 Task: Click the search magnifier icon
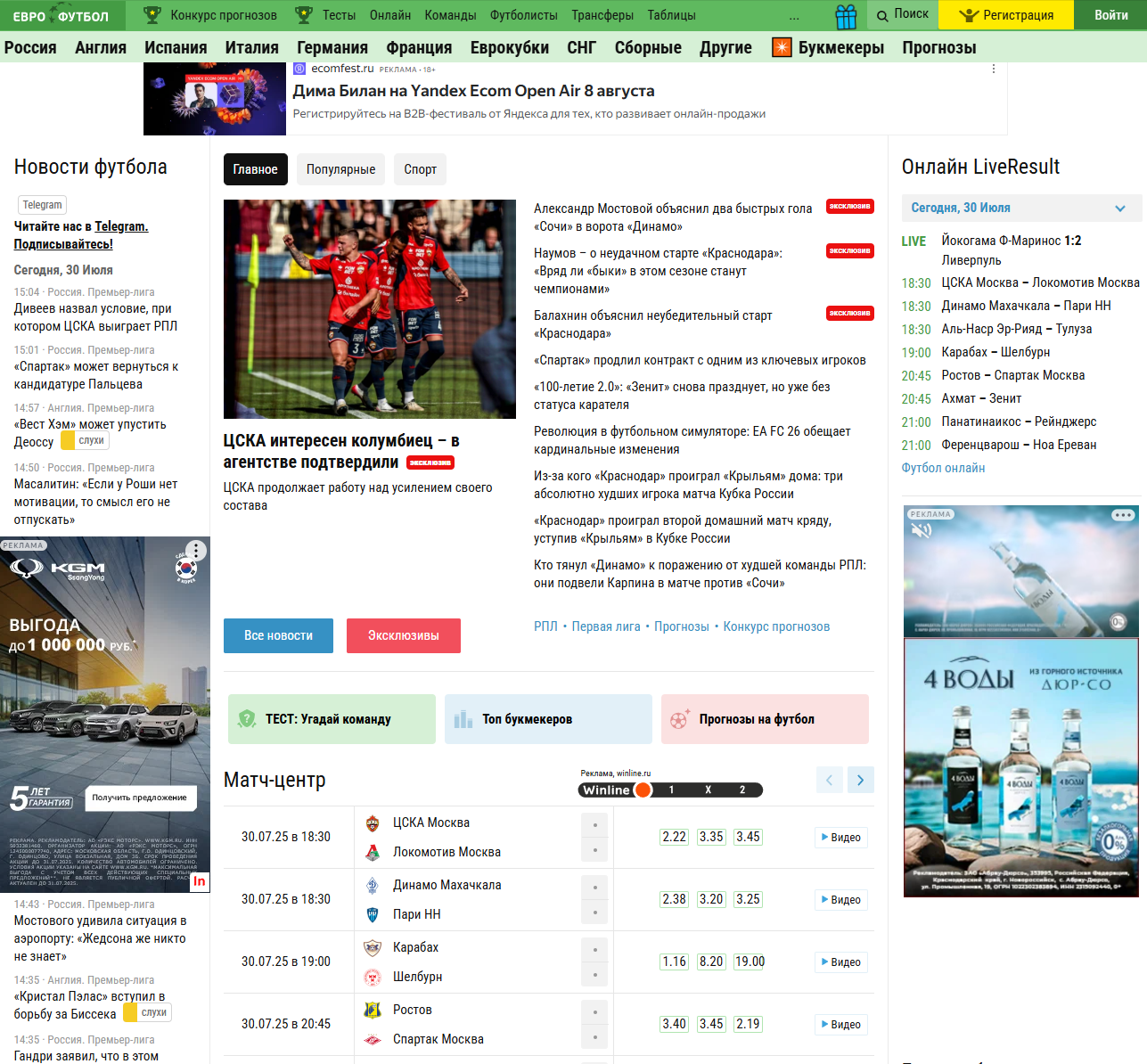[882, 15]
